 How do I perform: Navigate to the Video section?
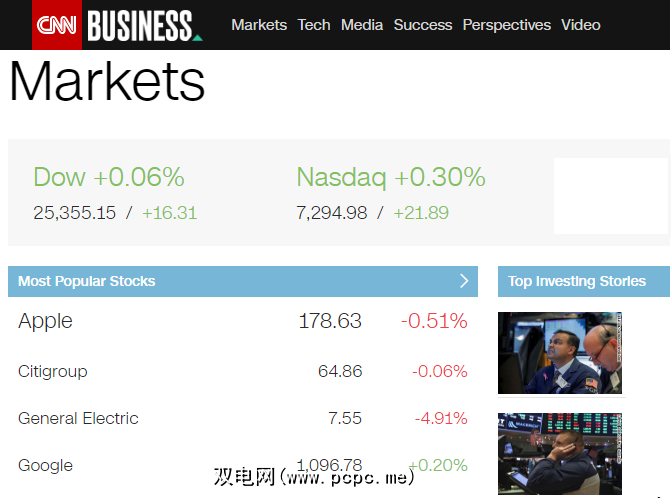pyautogui.click(x=581, y=25)
